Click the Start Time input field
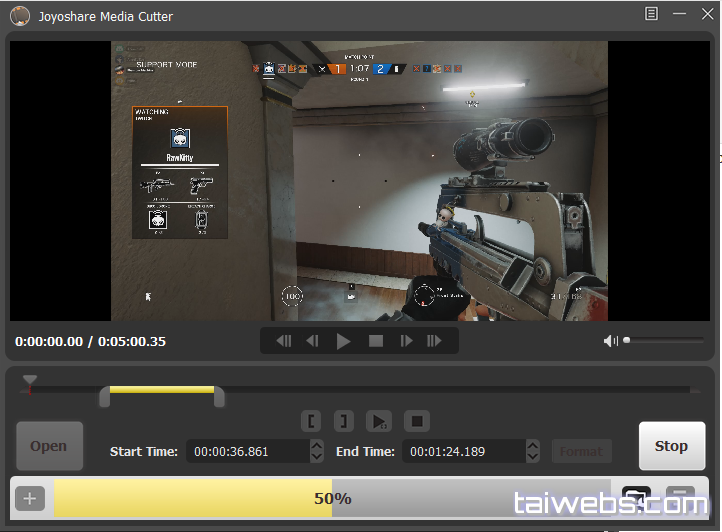Screen dimensions: 722x532 coord(246,451)
